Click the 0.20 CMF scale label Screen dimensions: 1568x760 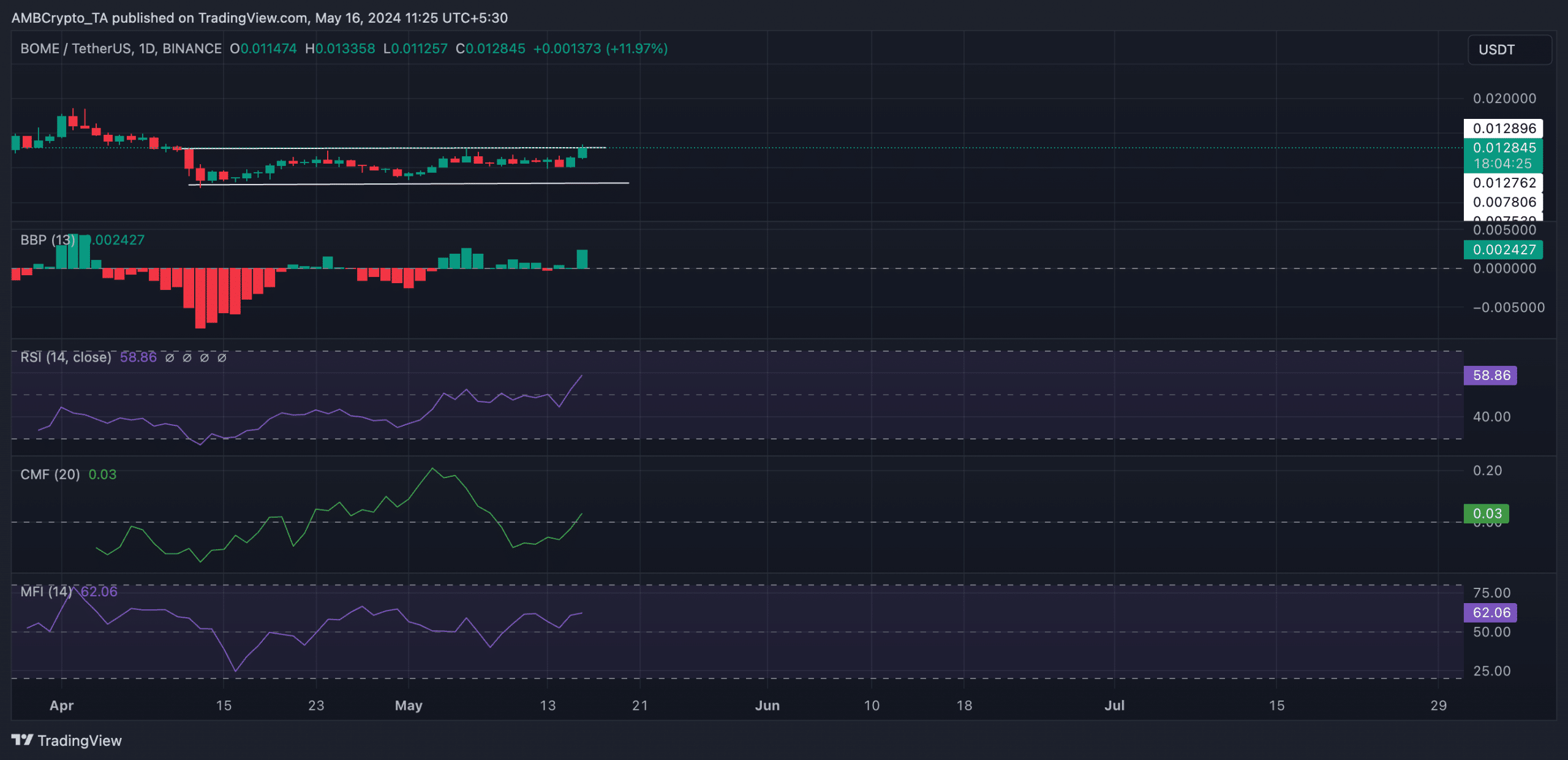click(x=1487, y=471)
